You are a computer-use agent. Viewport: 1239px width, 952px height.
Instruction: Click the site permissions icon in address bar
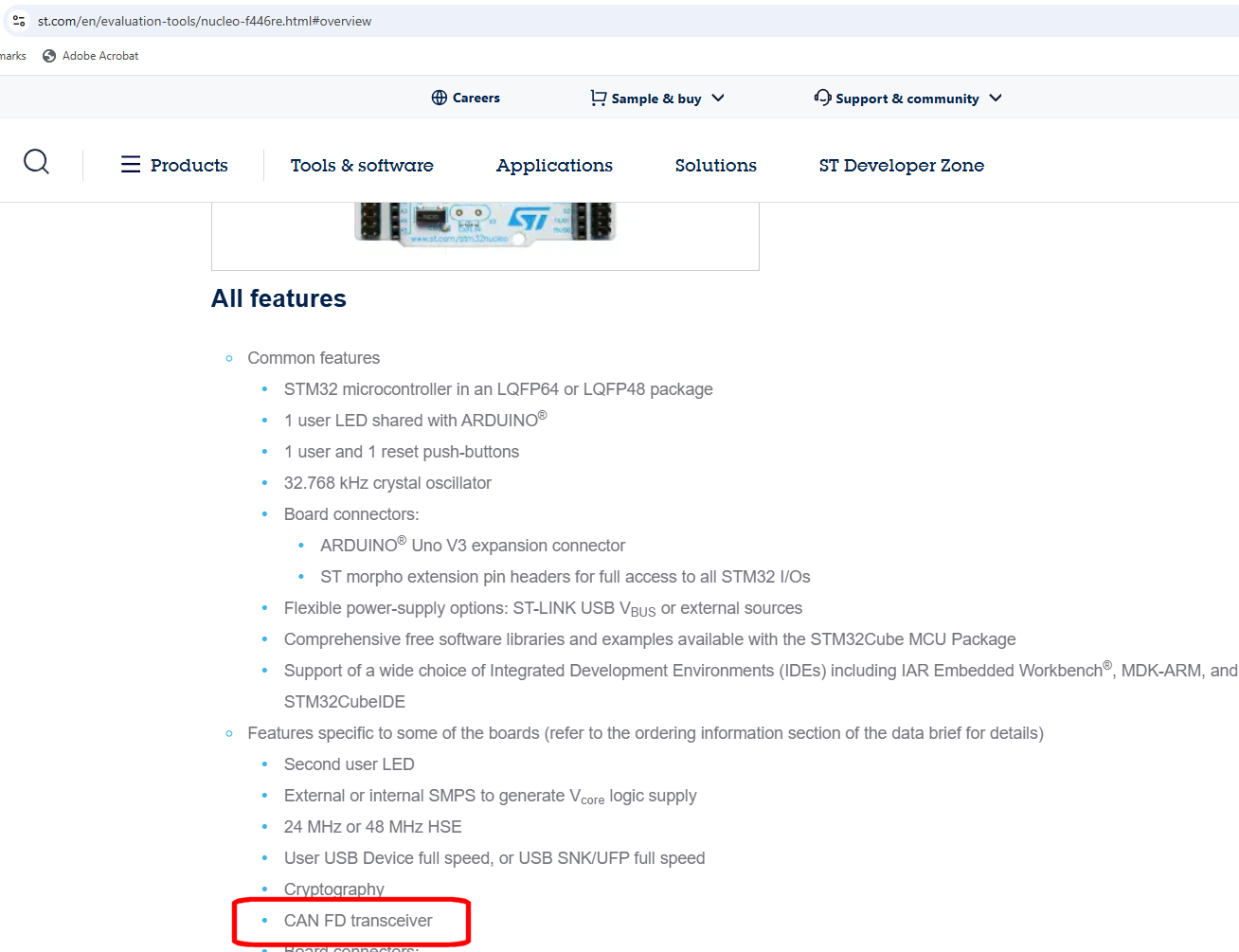[19, 20]
